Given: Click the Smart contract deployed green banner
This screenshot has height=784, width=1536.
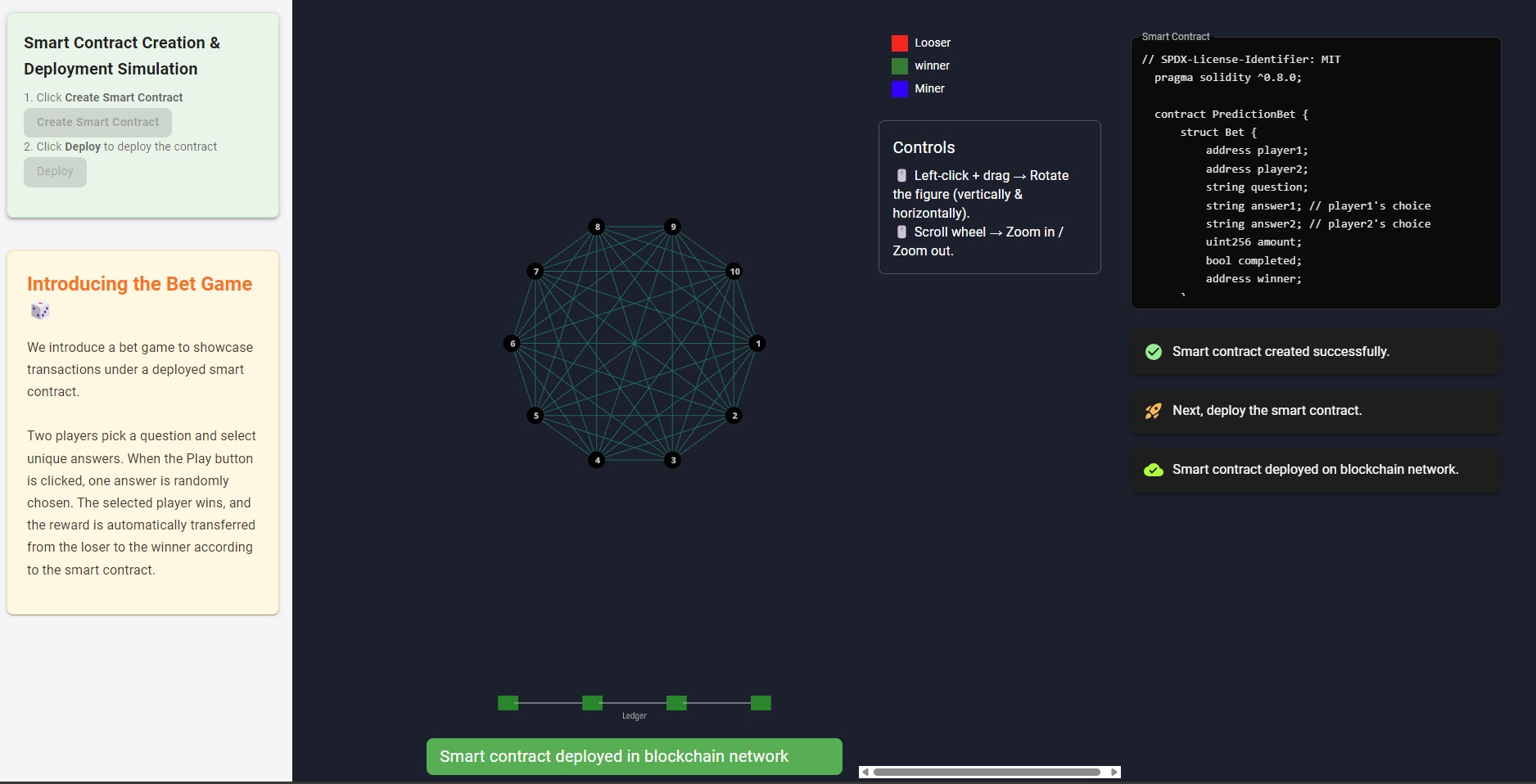Looking at the screenshot, I should coord(634,756).
